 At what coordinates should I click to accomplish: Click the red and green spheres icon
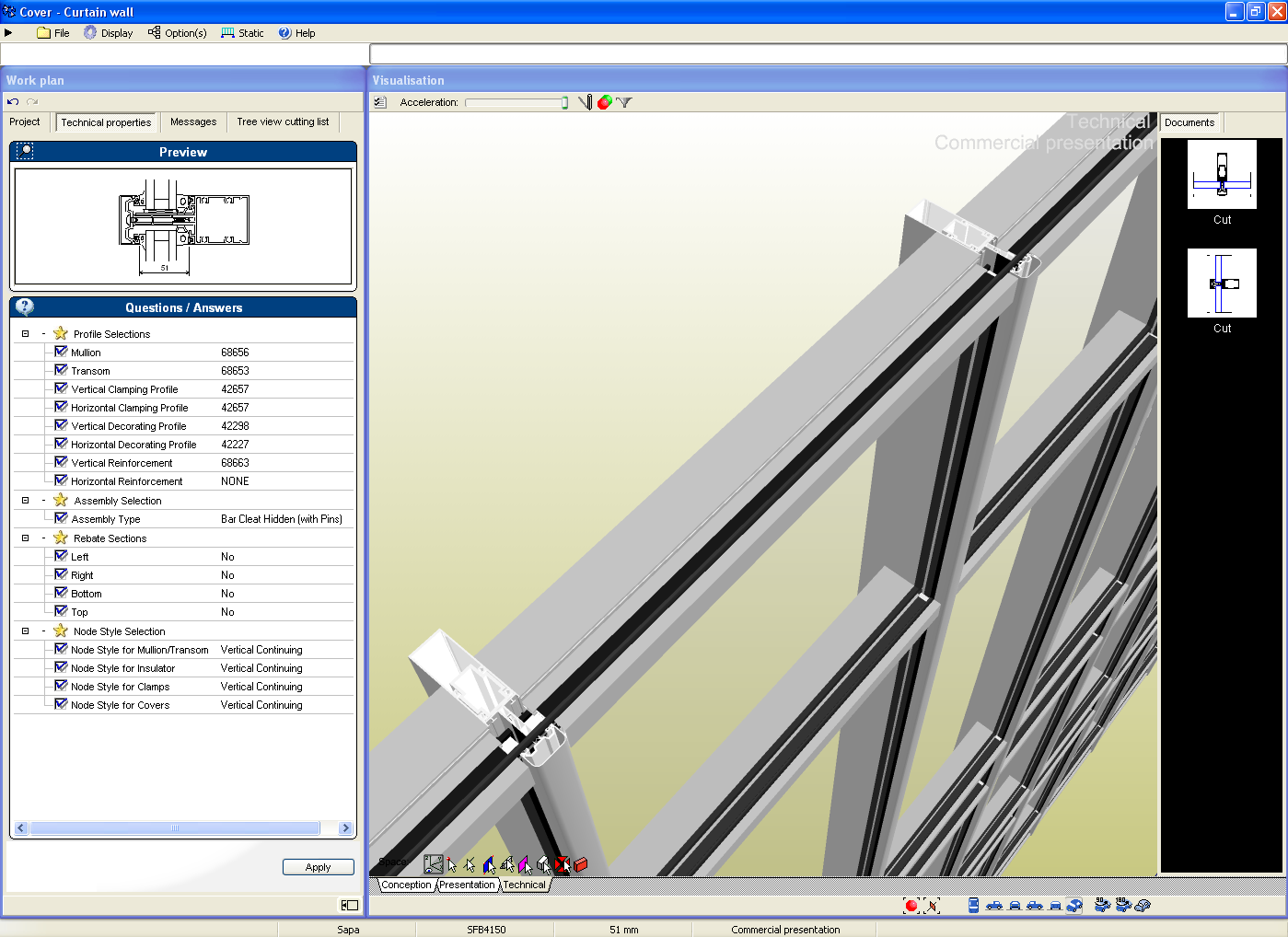(x=605, y=102)
